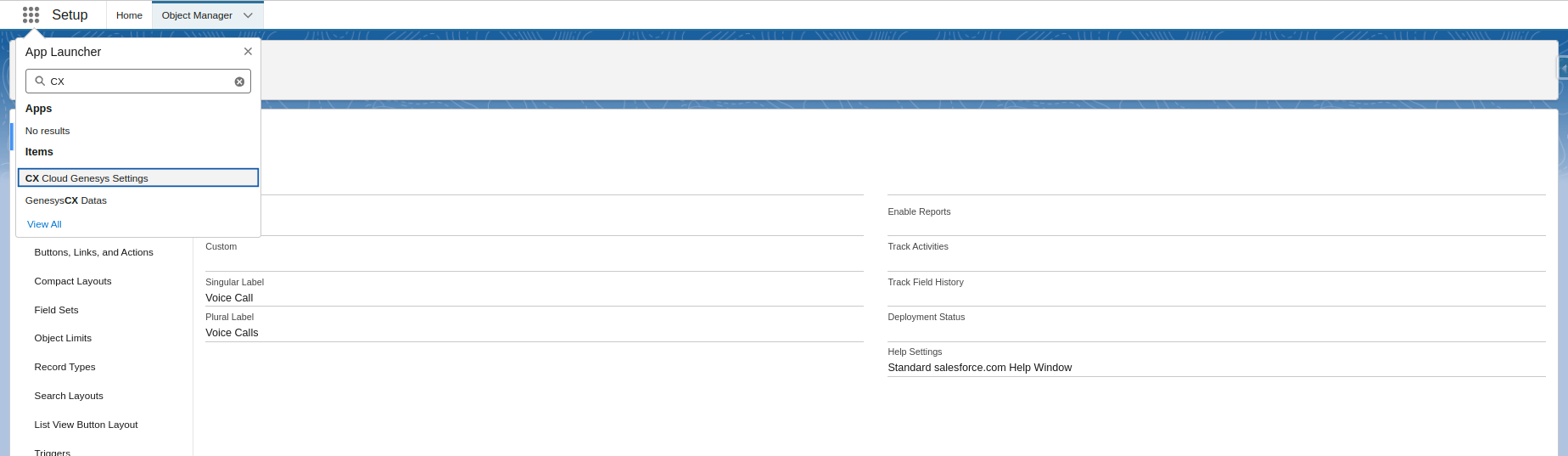
Task: Click the magnifier icon in search box
Action: (39, 82)
